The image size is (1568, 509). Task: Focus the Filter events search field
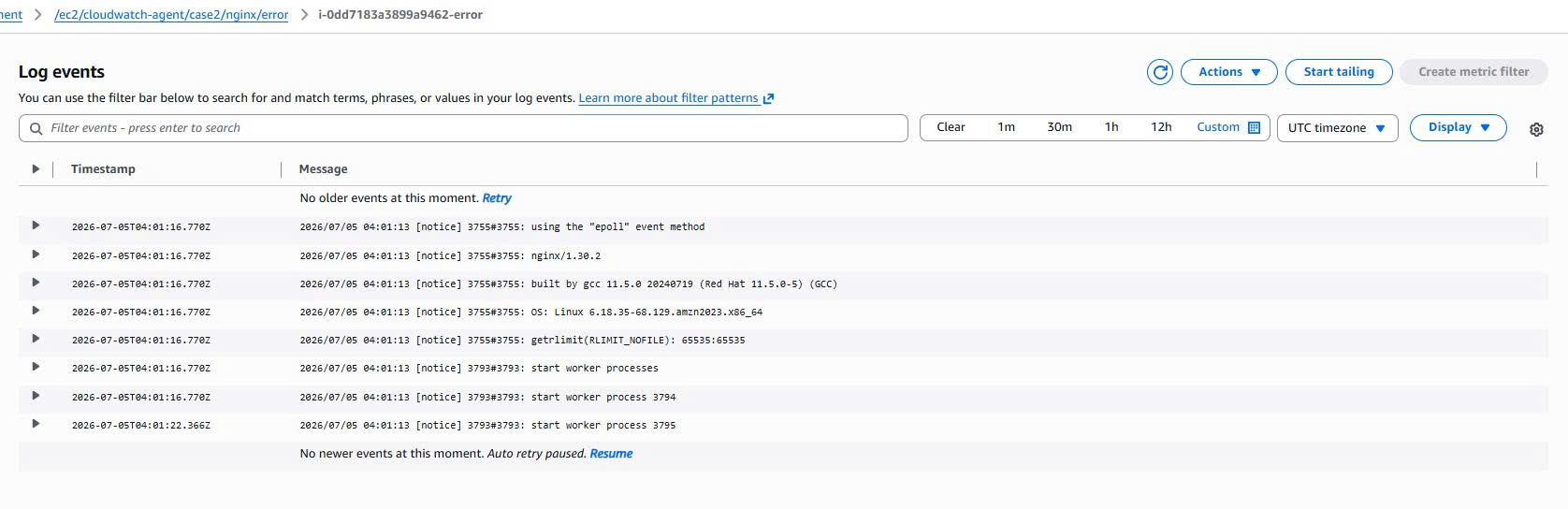[x=463, y=128]
